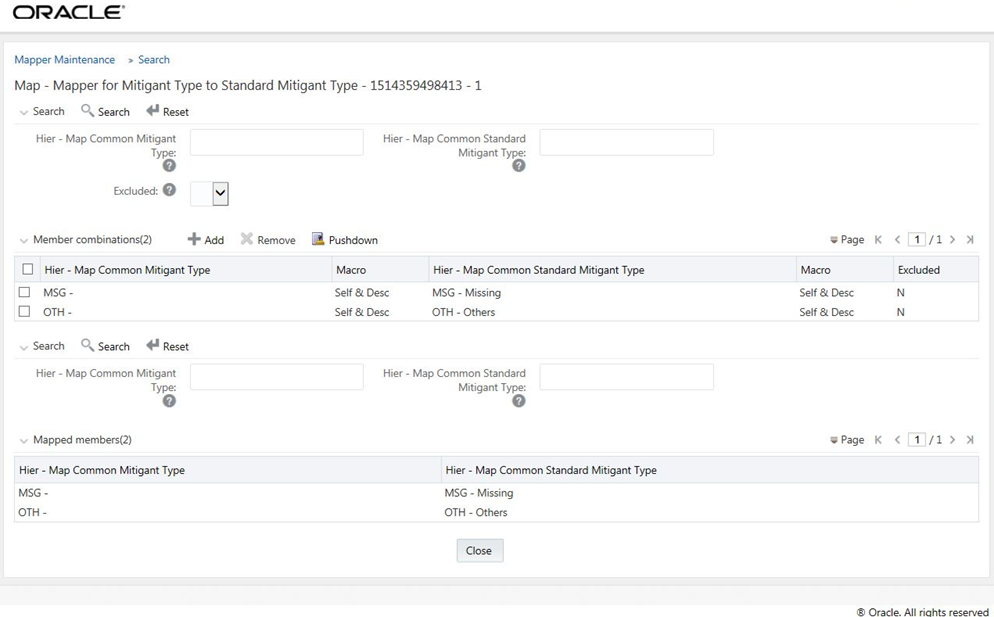Go to next page of Mapped members

click(952, 440)
